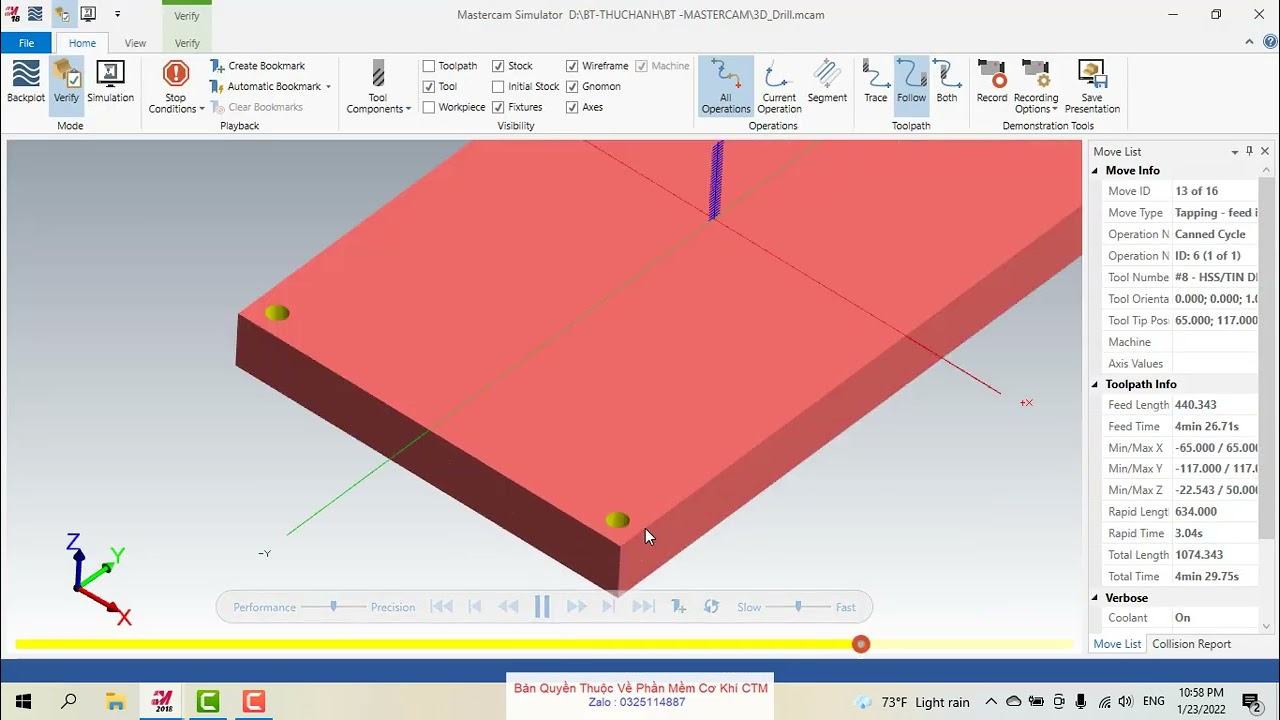
Task: Choose Segment operations view
Action: tap(827, 82)
